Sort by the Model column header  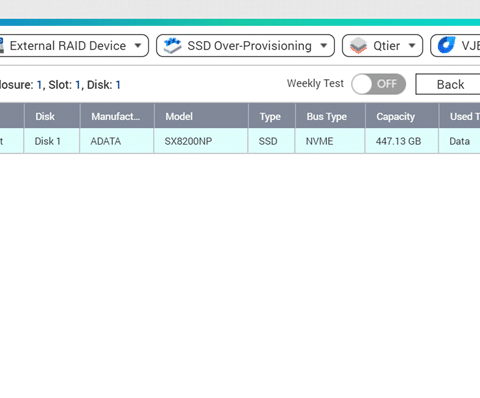(x=201, y=116)
